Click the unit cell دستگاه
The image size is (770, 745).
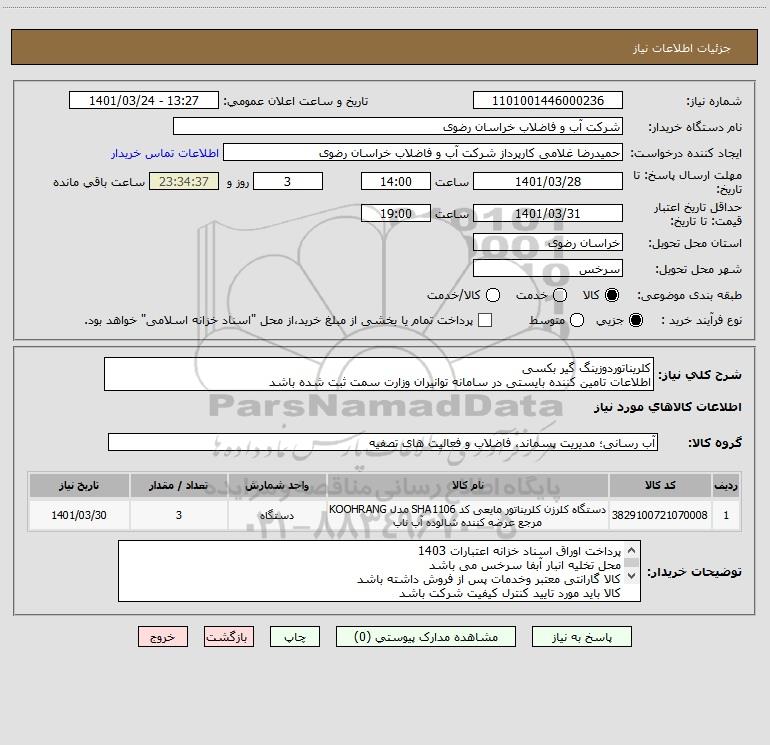(277, 515)
